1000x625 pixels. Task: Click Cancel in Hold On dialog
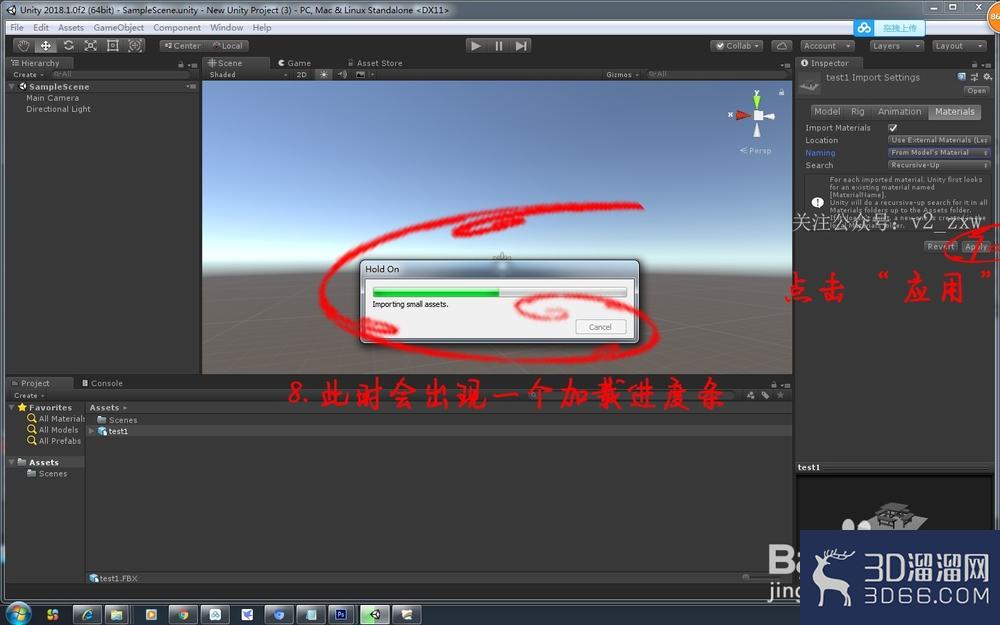tap(600, 327)
